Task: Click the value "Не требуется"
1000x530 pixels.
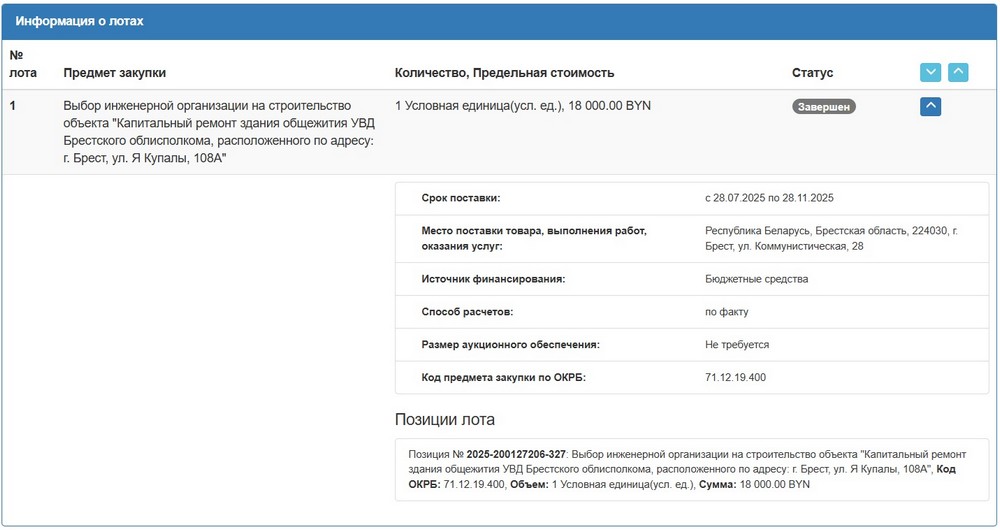Action: click(x=737, y=345)
